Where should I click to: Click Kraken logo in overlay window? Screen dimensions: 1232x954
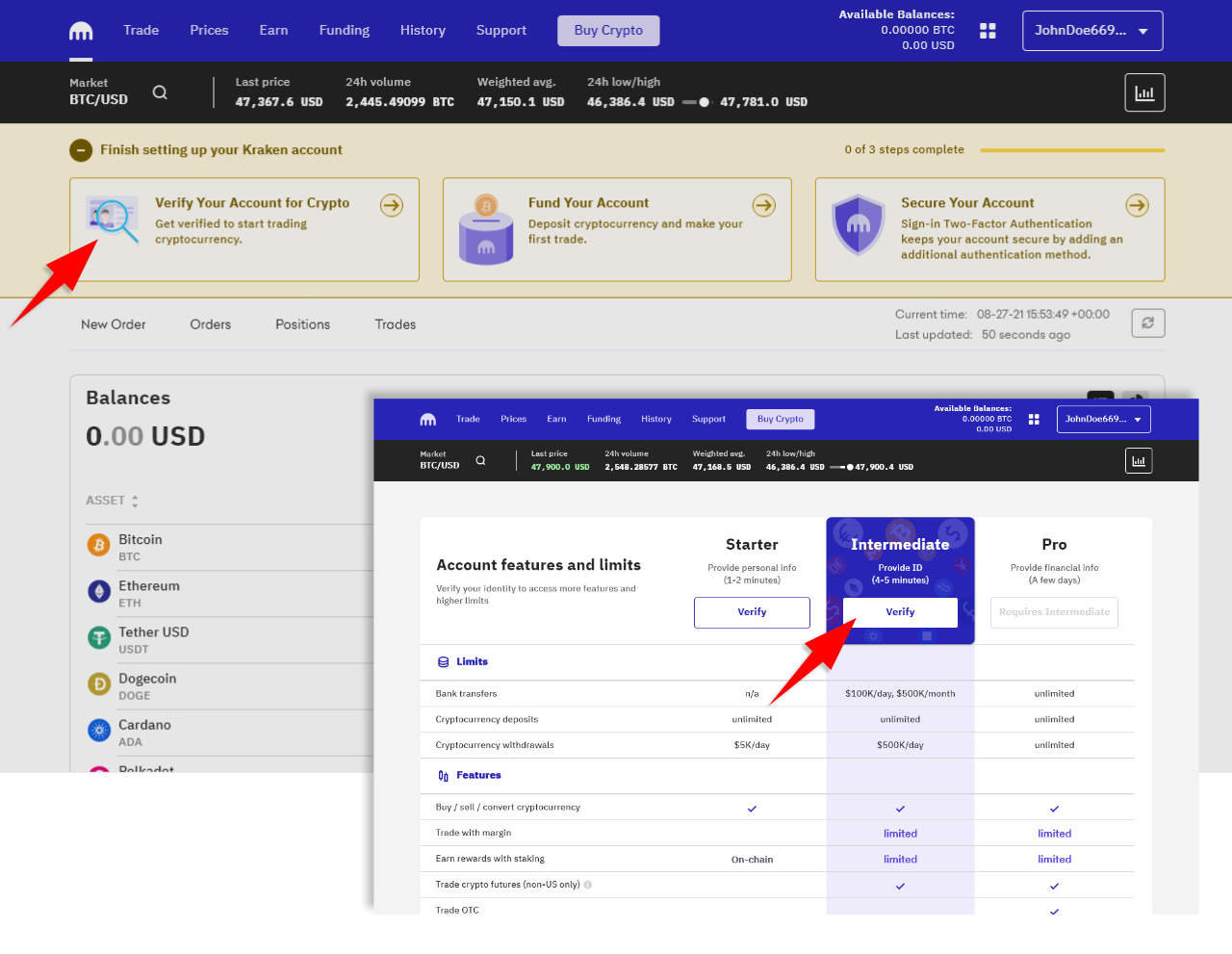(x=428, y=420)
